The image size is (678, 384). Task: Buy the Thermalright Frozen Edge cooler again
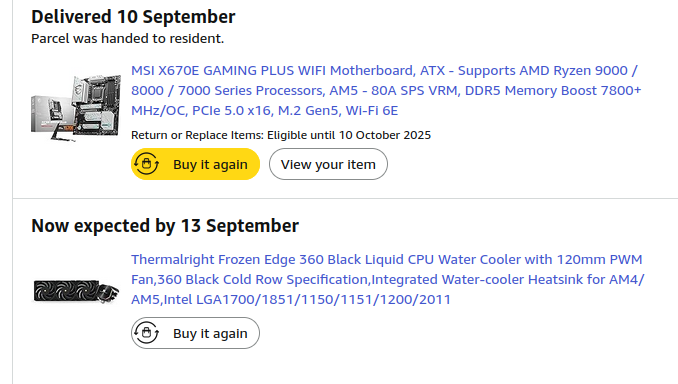(x=195, y=333)
